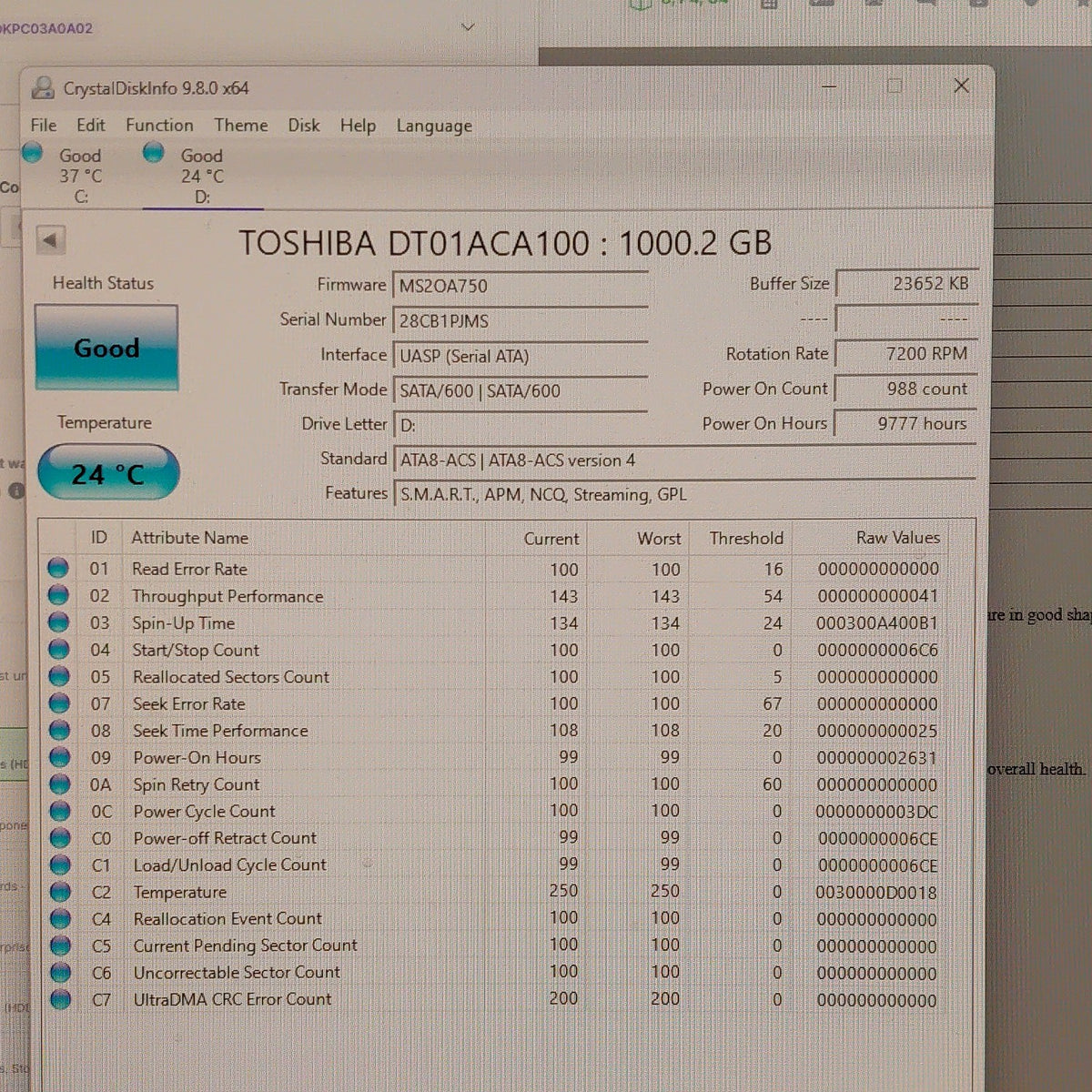Screen dimensions: 1092x1092
Task: Open the Language menu
Action: 434,126
